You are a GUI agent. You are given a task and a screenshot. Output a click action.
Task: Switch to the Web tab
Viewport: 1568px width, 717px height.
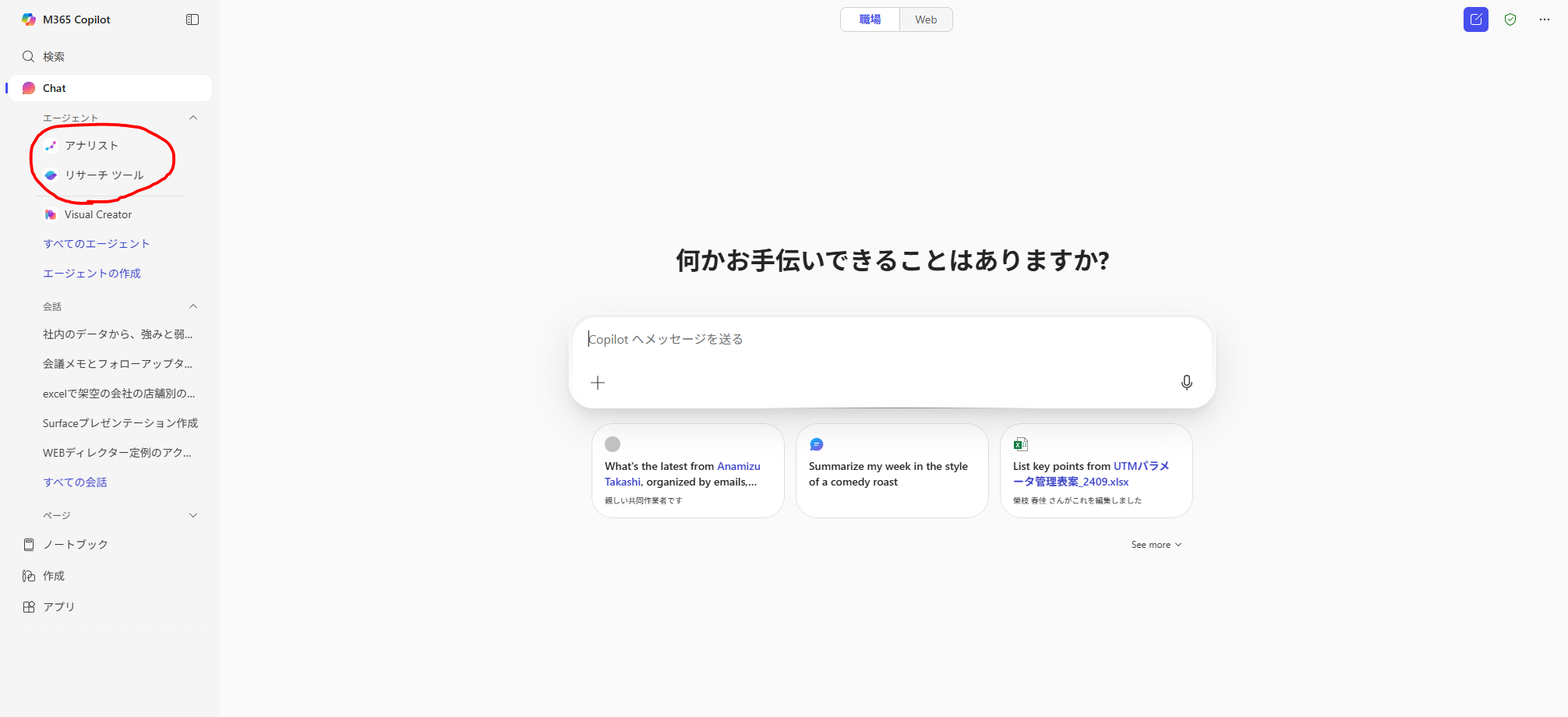[x=926, y=19]
